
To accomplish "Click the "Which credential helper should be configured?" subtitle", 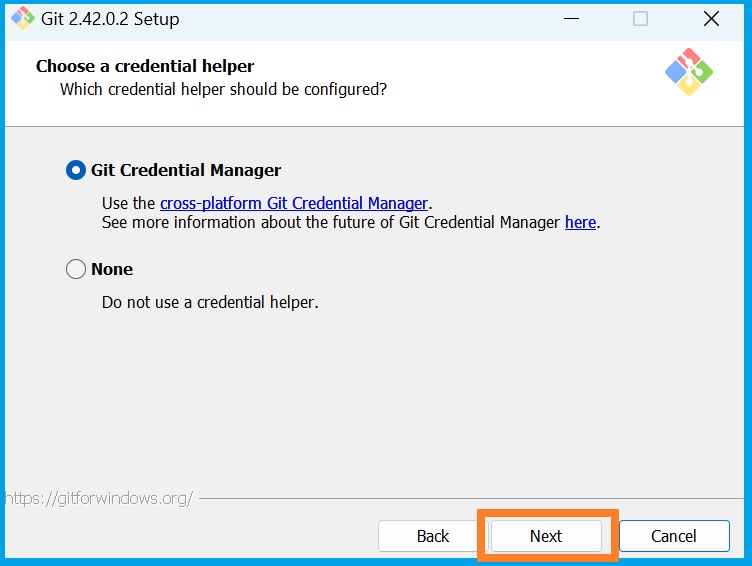I will pyautogui.click(x=223, y=89).
